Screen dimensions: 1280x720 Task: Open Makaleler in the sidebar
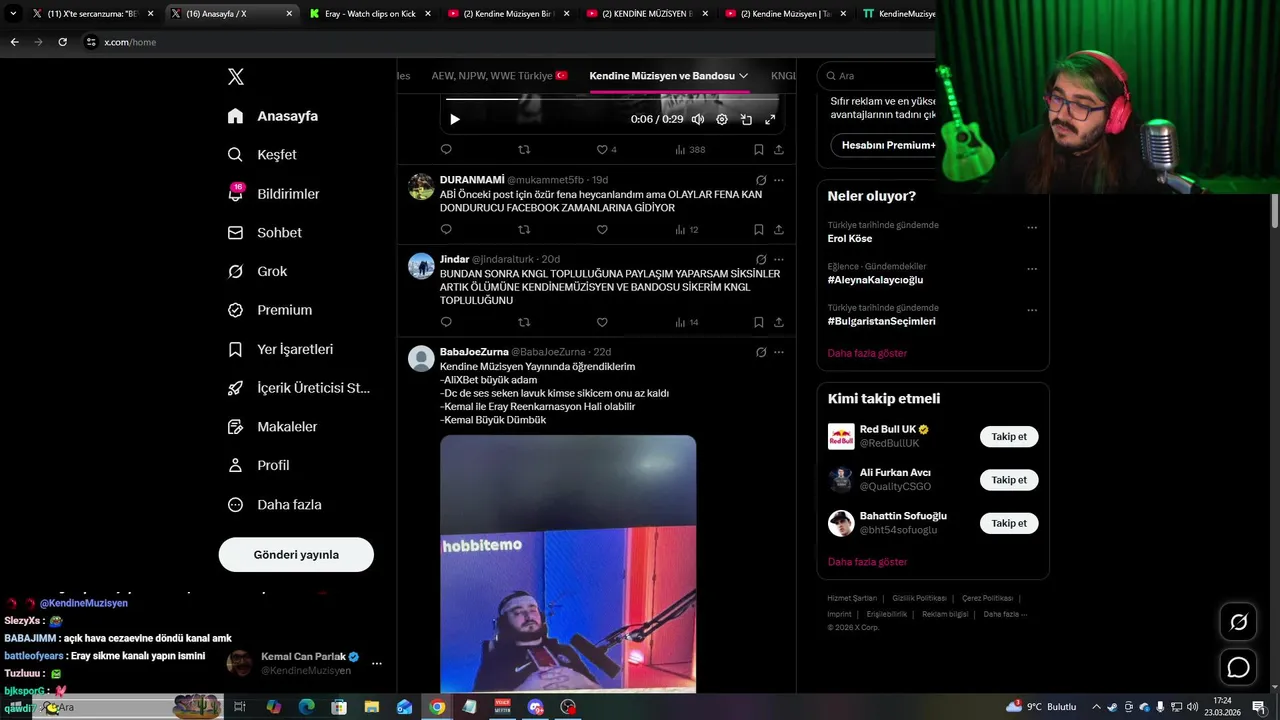272,427
